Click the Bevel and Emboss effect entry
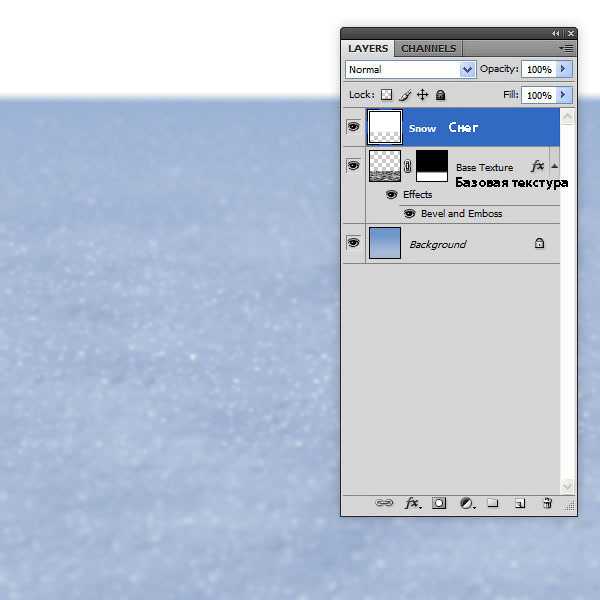 click(x=461, y=214)
